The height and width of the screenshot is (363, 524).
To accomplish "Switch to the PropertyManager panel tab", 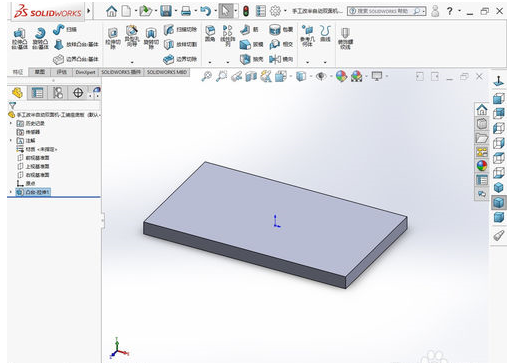I will pos(37,93).
